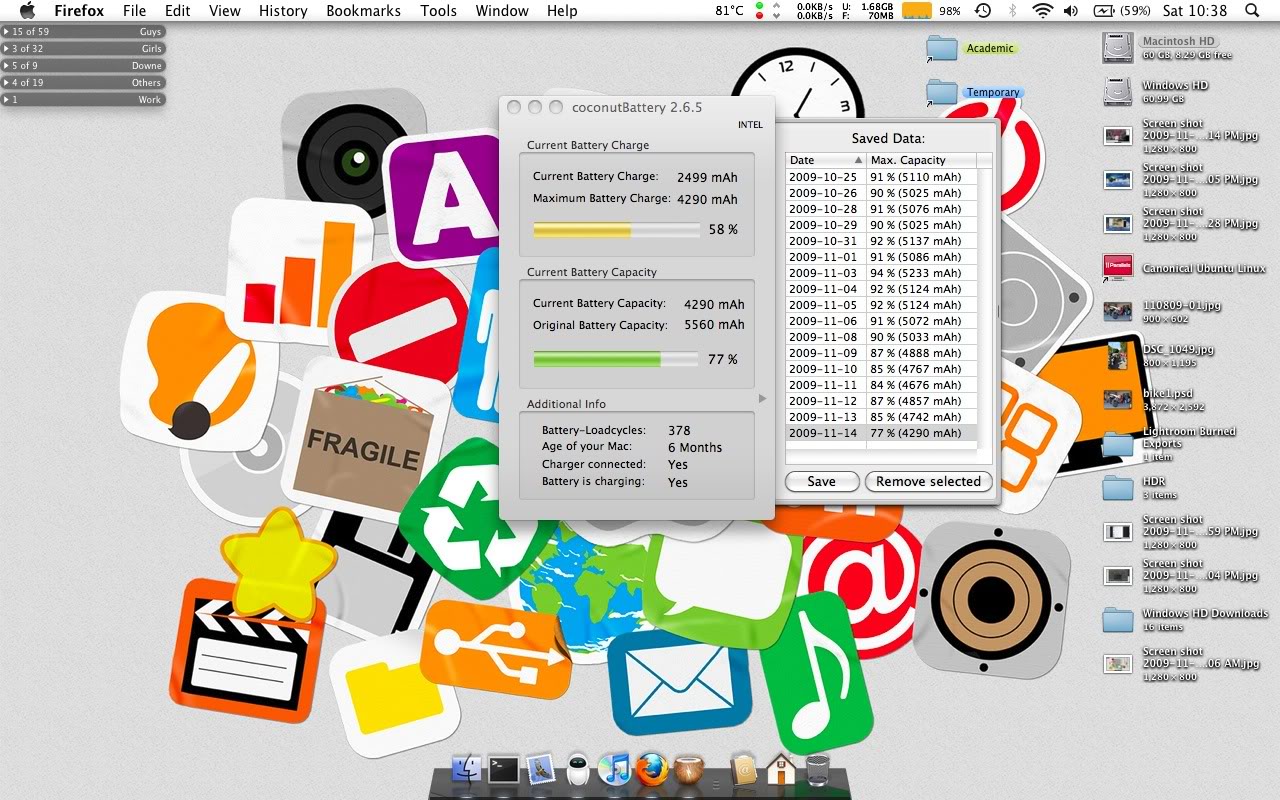Select the 110809-01.jpg thumbnail
The image size is (1280, 800).
1117,311
